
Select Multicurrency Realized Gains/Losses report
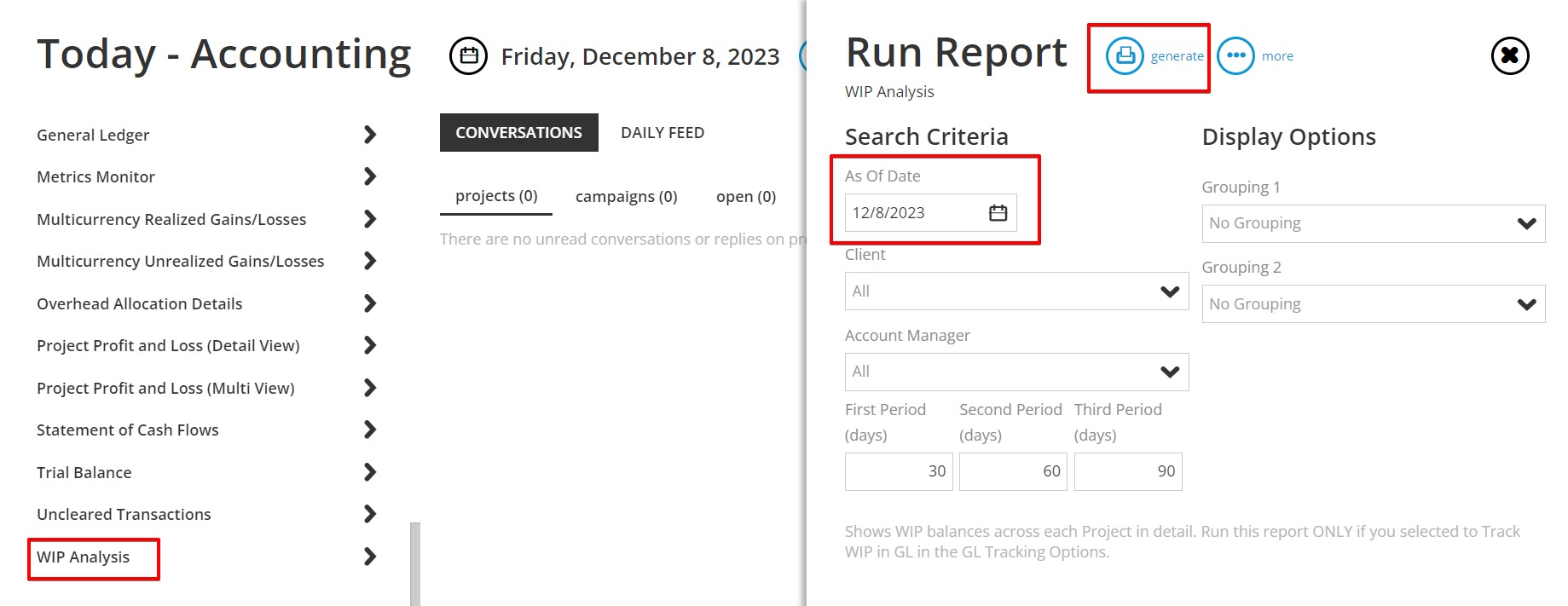click(171, 219)
